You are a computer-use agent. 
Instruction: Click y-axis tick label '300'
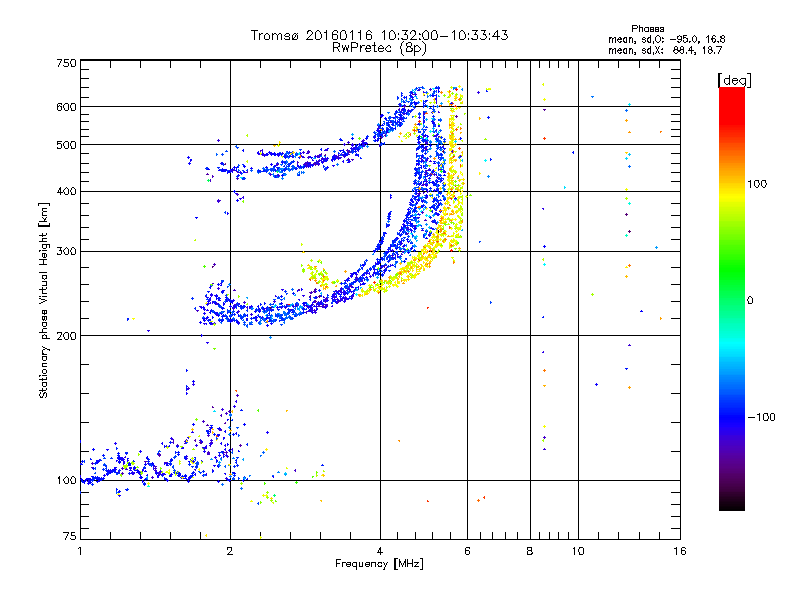coord(66,252)
